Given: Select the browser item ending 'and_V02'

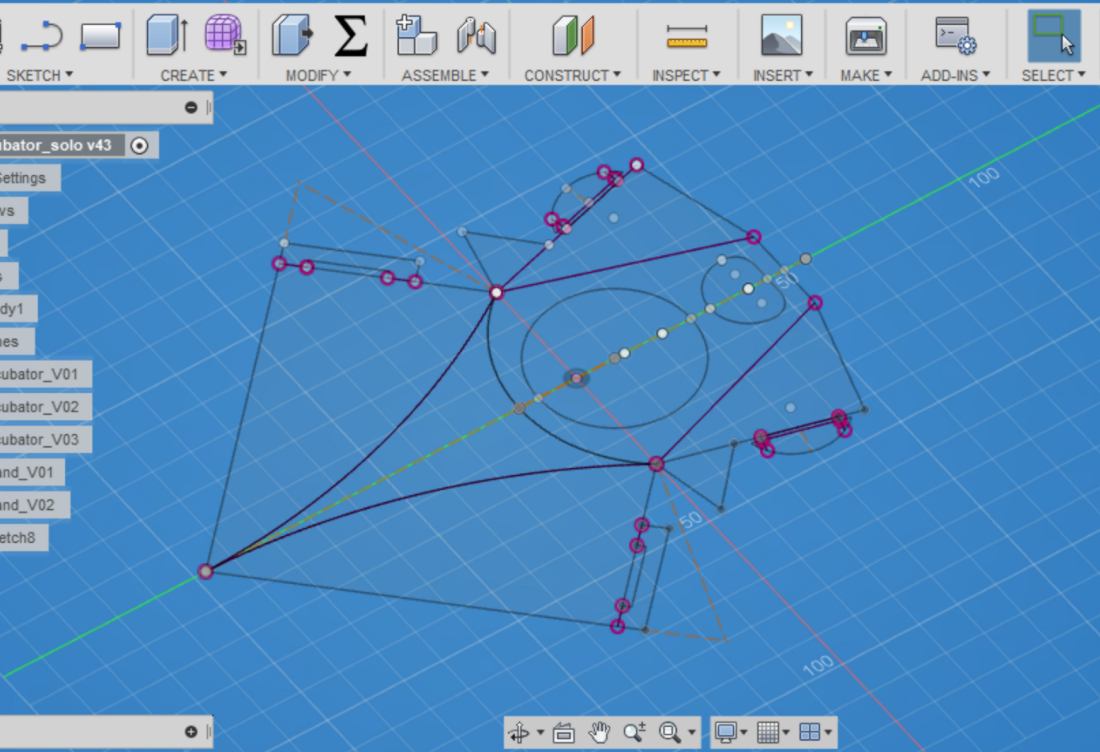Looking at the screenshot, I should pyautogui.click(x=34, y=505).
